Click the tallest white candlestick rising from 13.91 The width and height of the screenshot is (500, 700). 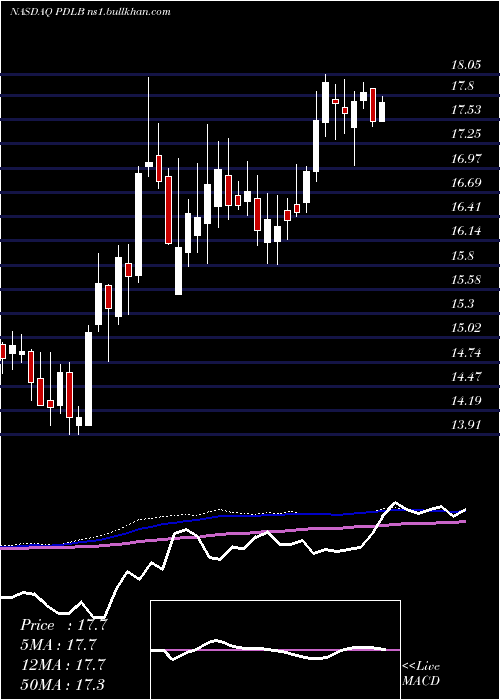(89, 375)
